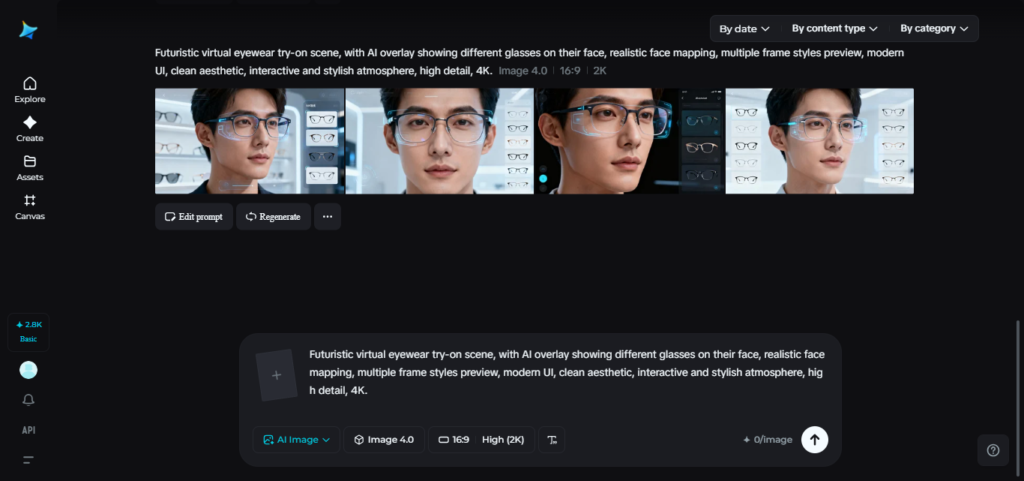1024x481 pixels.
Task: Open the prompt text settings icon
Action: [x=551, y=440]
